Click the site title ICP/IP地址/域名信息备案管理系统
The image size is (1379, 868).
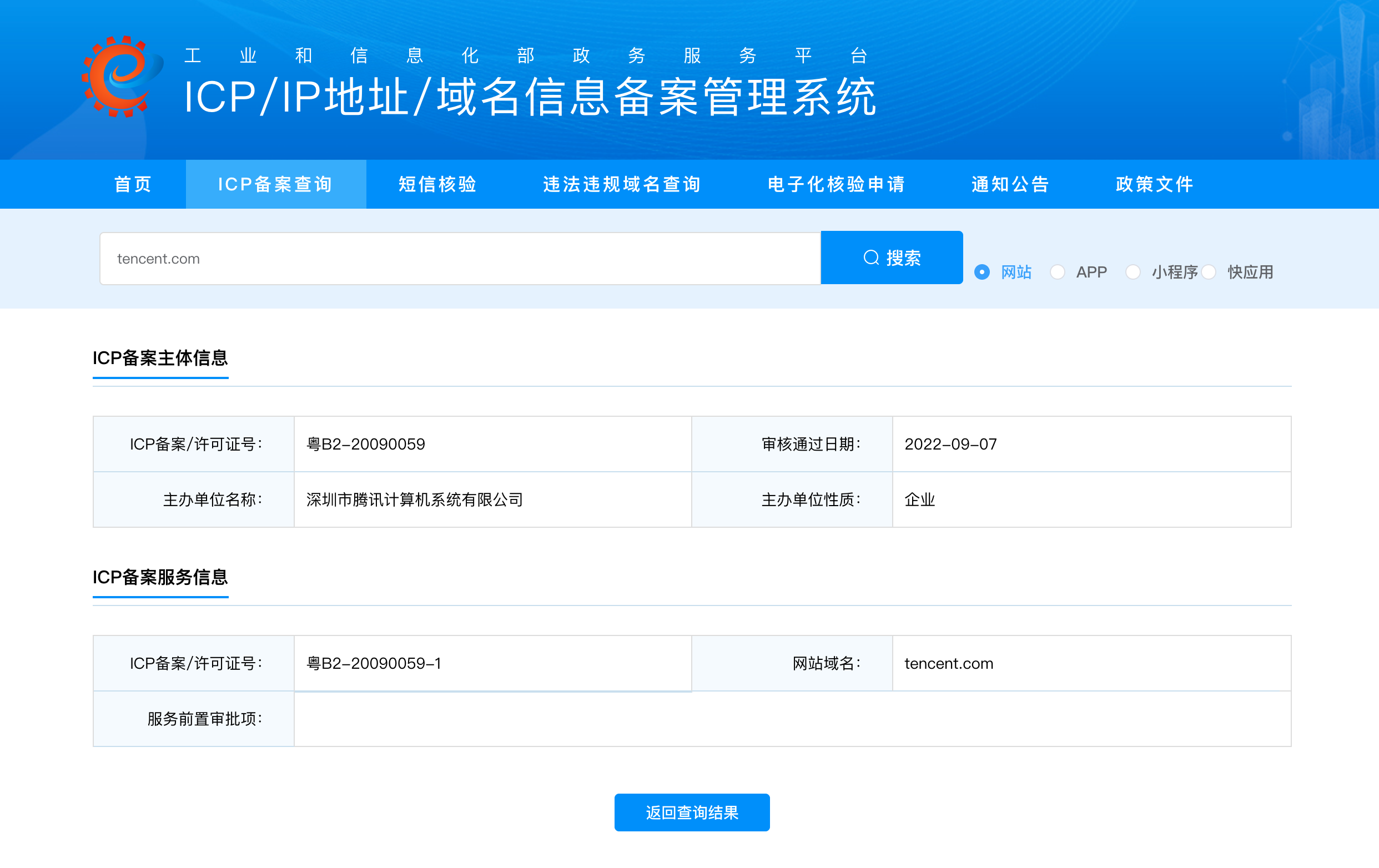click(530, 97)
